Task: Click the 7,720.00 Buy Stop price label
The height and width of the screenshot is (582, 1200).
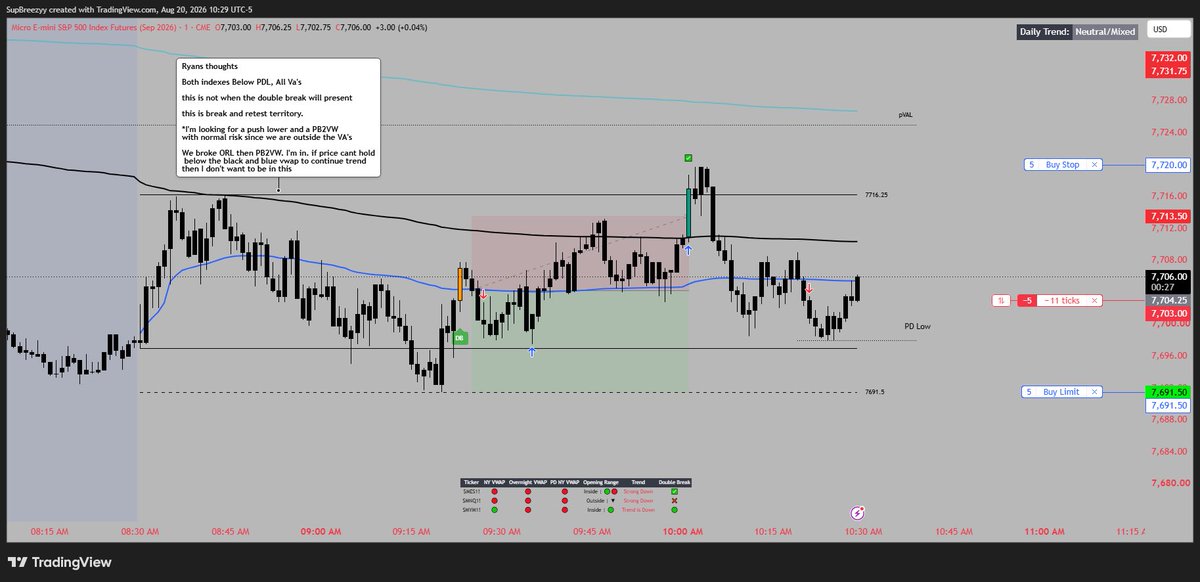Action: [x=1168, y=165]
